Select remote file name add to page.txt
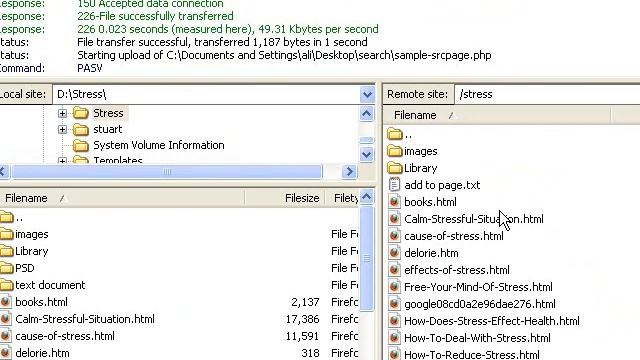The width and height of the screenshot is (640, 360). (442, 185)
